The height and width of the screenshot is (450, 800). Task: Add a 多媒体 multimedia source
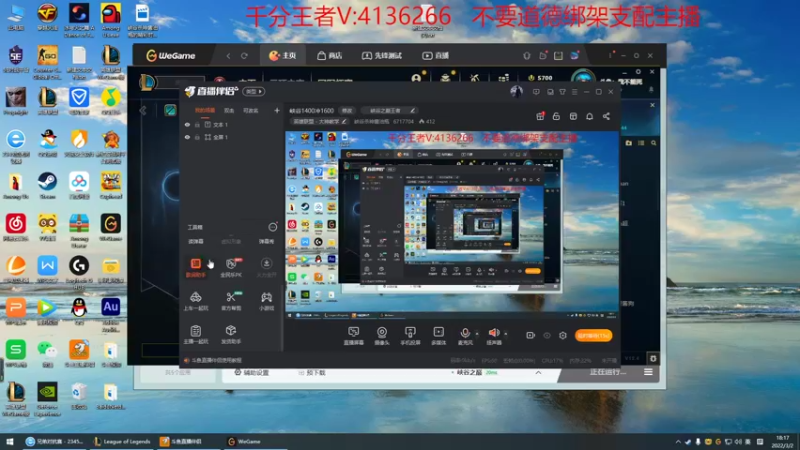click(x=438, y=336)
